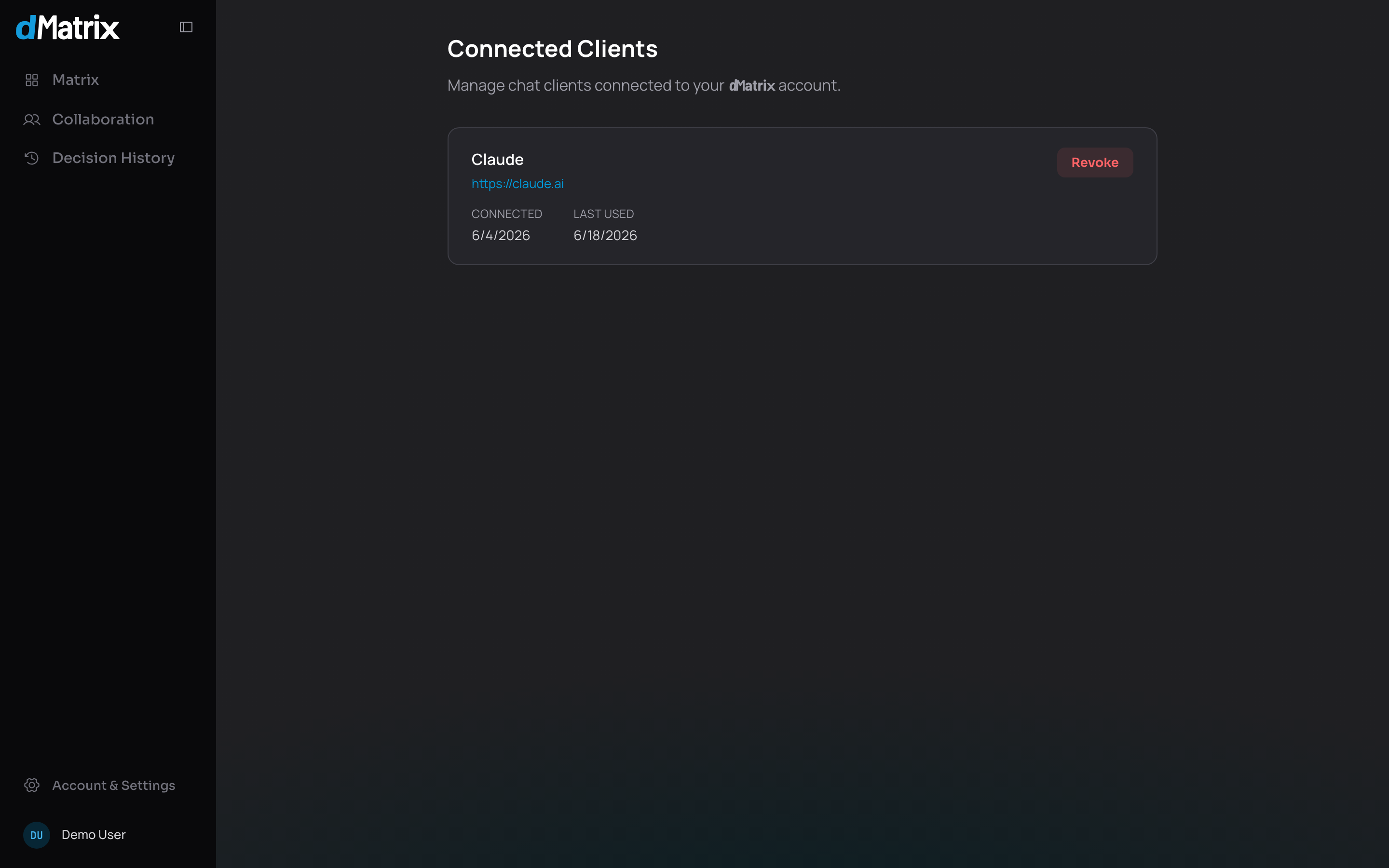The image size is (1389, 868).
Task: Click the dMatrix name in the description
Action: coord(752,85)
